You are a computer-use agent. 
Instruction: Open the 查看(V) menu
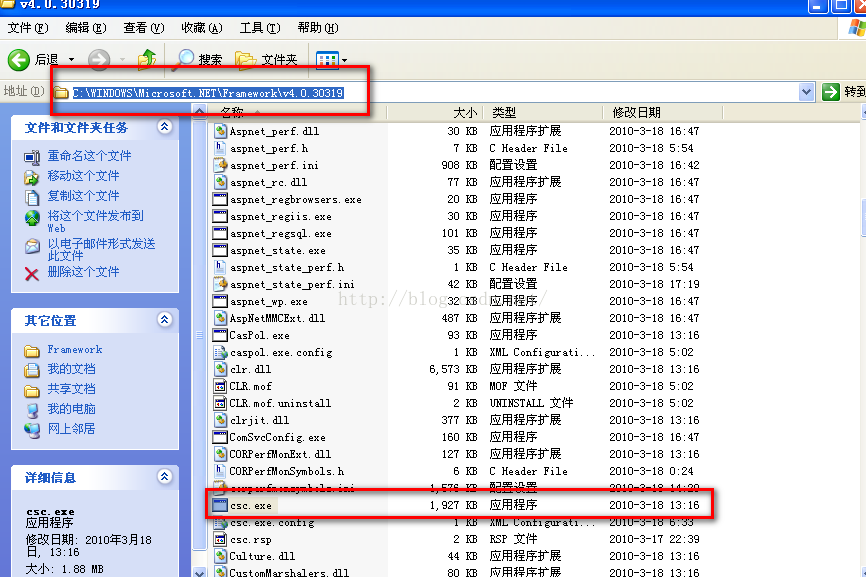tap(144, 28)
